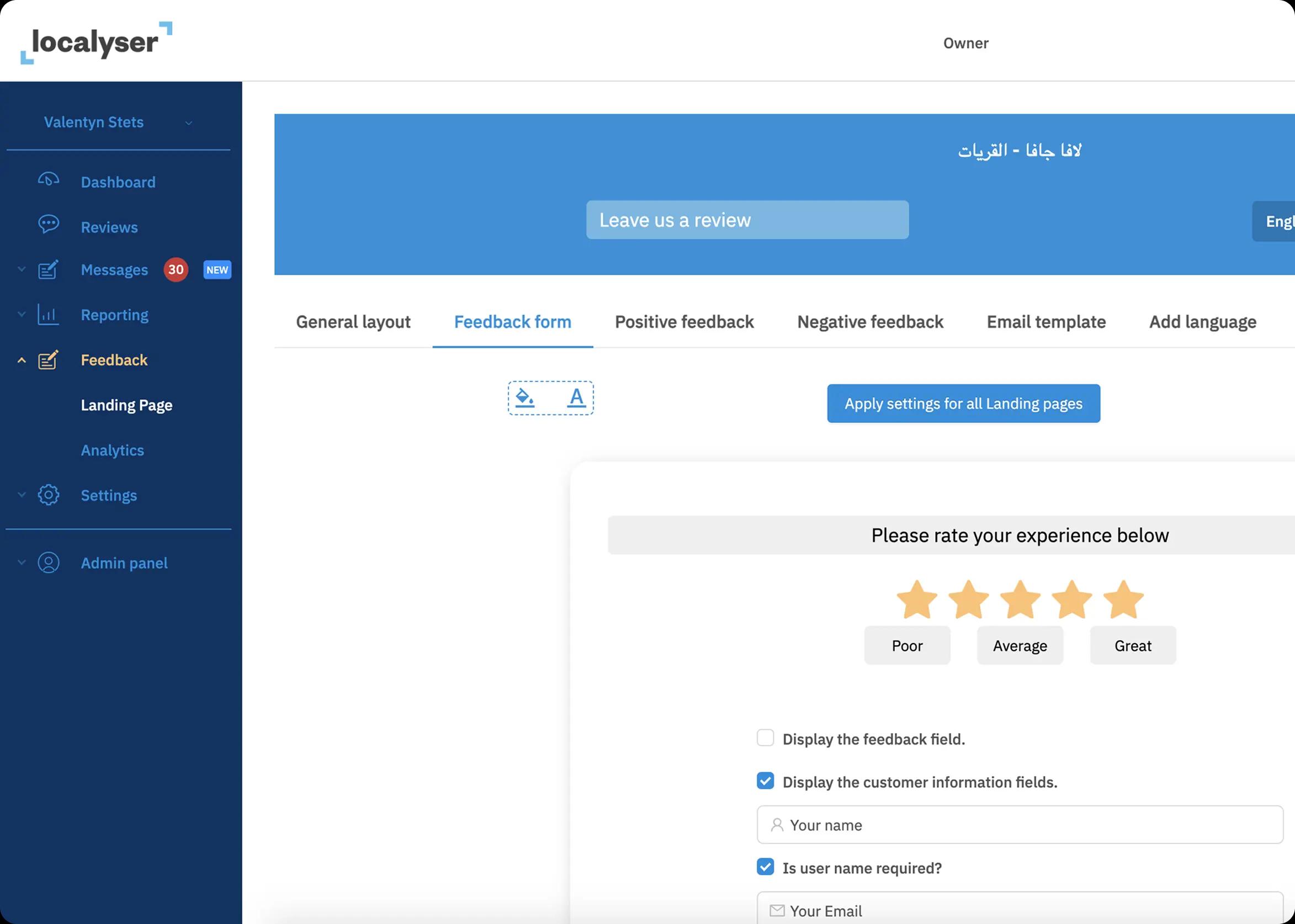Viewport: 1295px width, 924px height.
Task: Click Apply settings for all Landing pages
Action: pos(963,403)
